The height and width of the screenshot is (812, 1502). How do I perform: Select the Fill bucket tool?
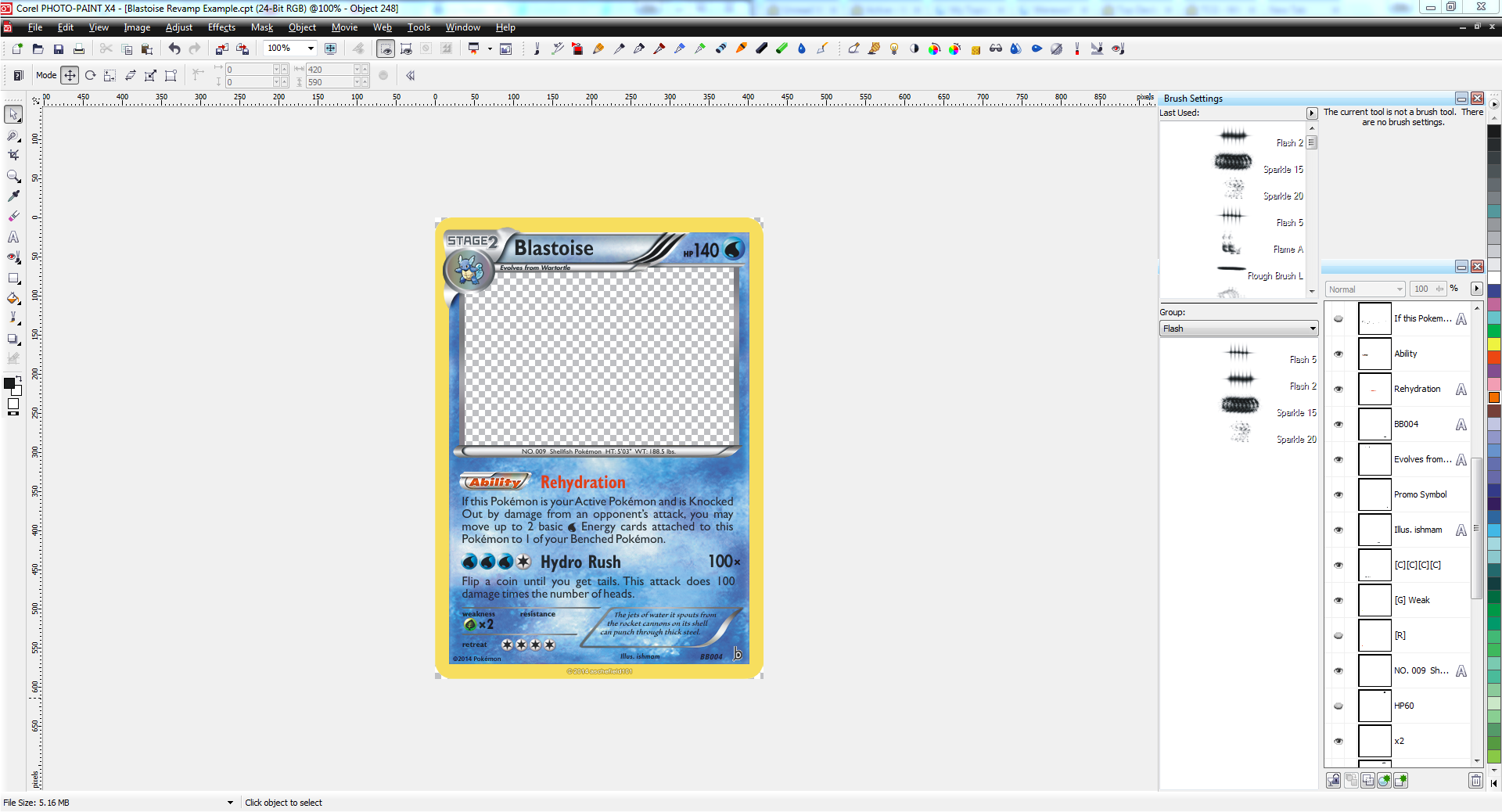(x=14, y=298)
